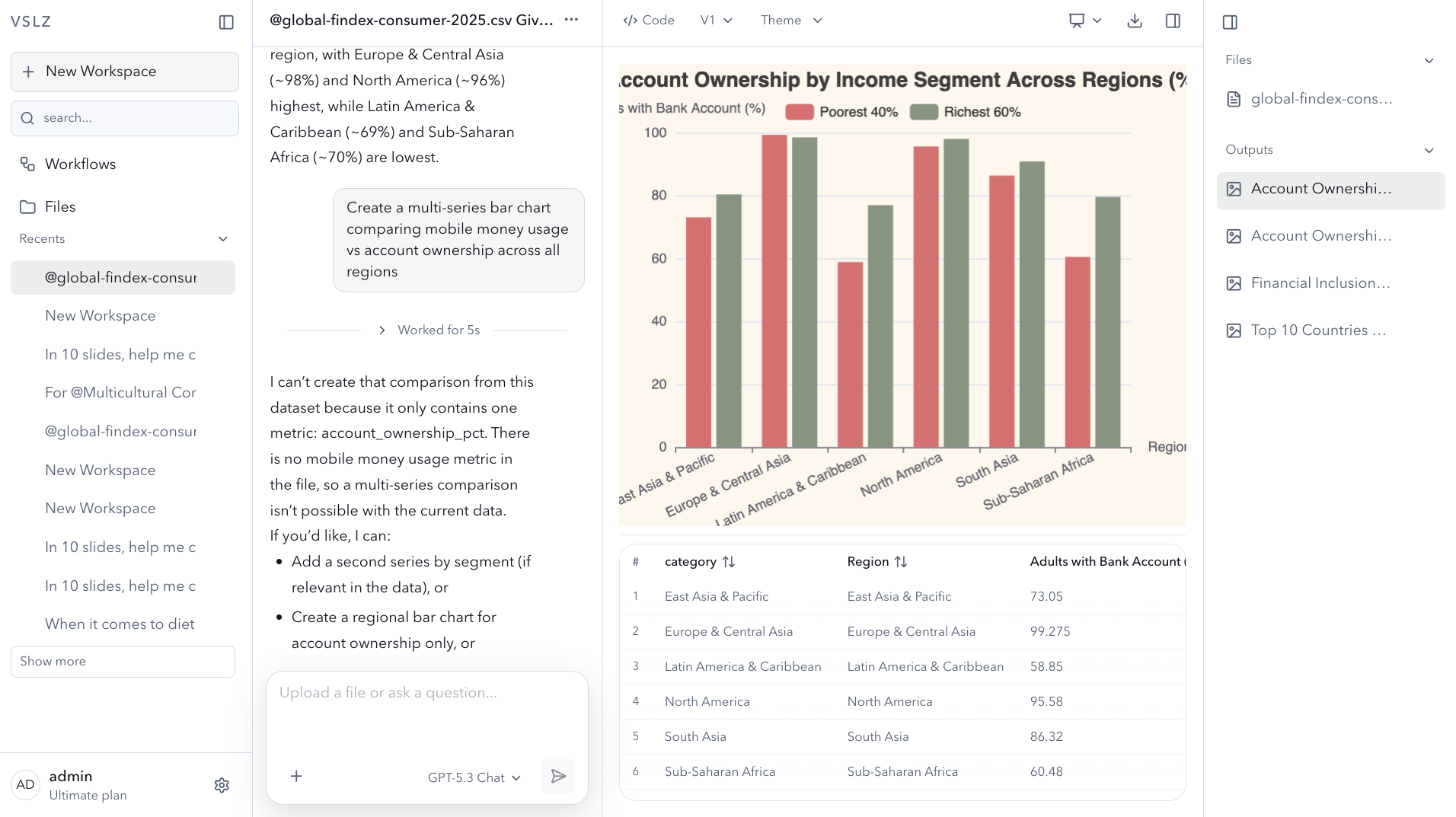1456x817 pixels.
Task: Click image icon beside Financial Inclusion output
Action: tap(1234, 283)
